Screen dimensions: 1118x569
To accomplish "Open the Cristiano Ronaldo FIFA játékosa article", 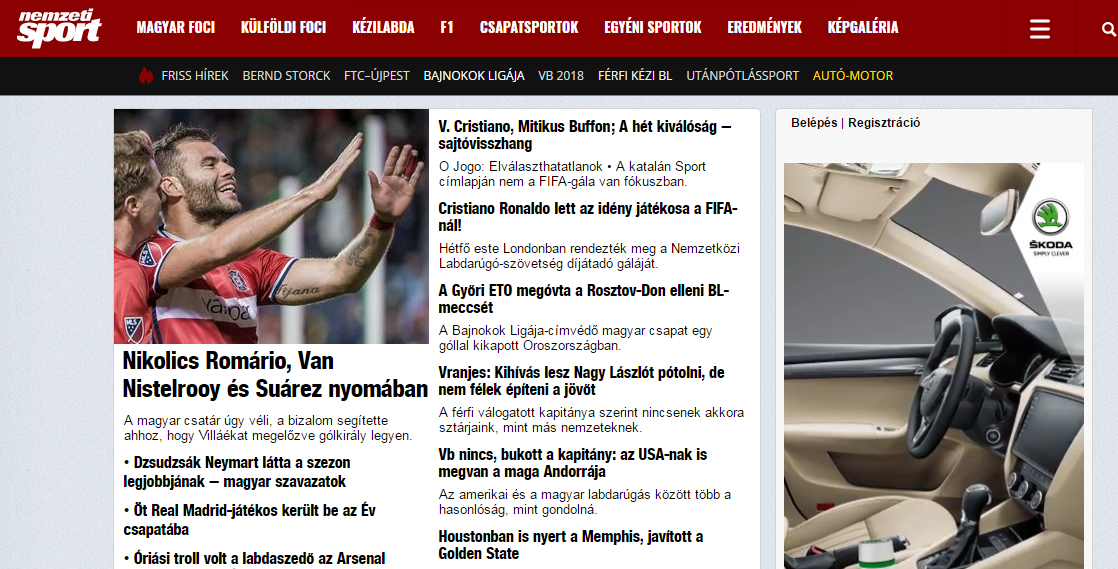I will (588, 217).
